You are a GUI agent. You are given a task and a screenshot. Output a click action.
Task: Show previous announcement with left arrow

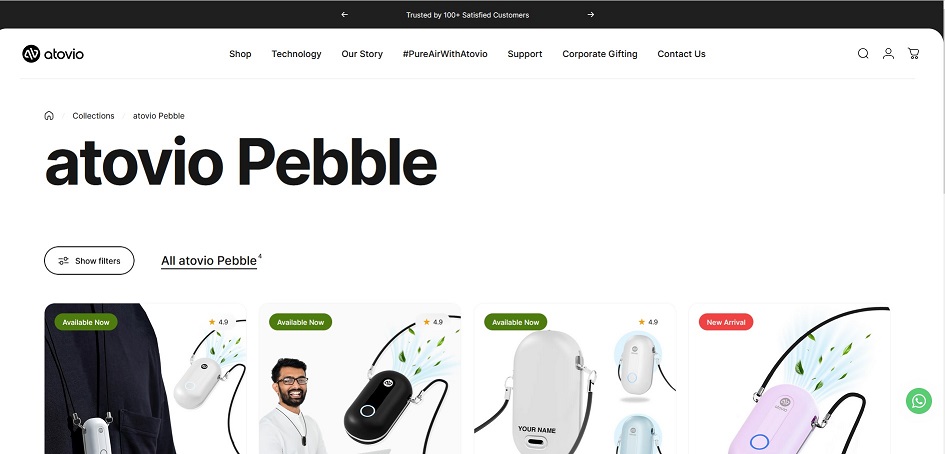345,14
